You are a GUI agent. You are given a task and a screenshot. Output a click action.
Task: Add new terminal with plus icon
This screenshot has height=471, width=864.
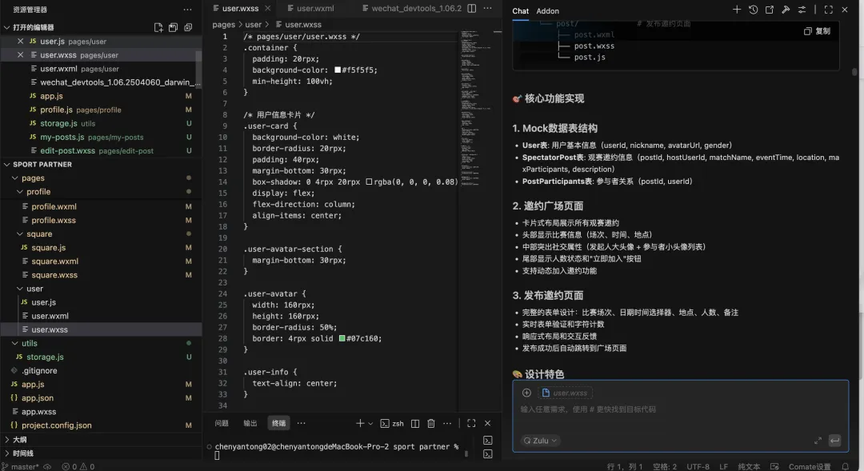coord(360,423)
